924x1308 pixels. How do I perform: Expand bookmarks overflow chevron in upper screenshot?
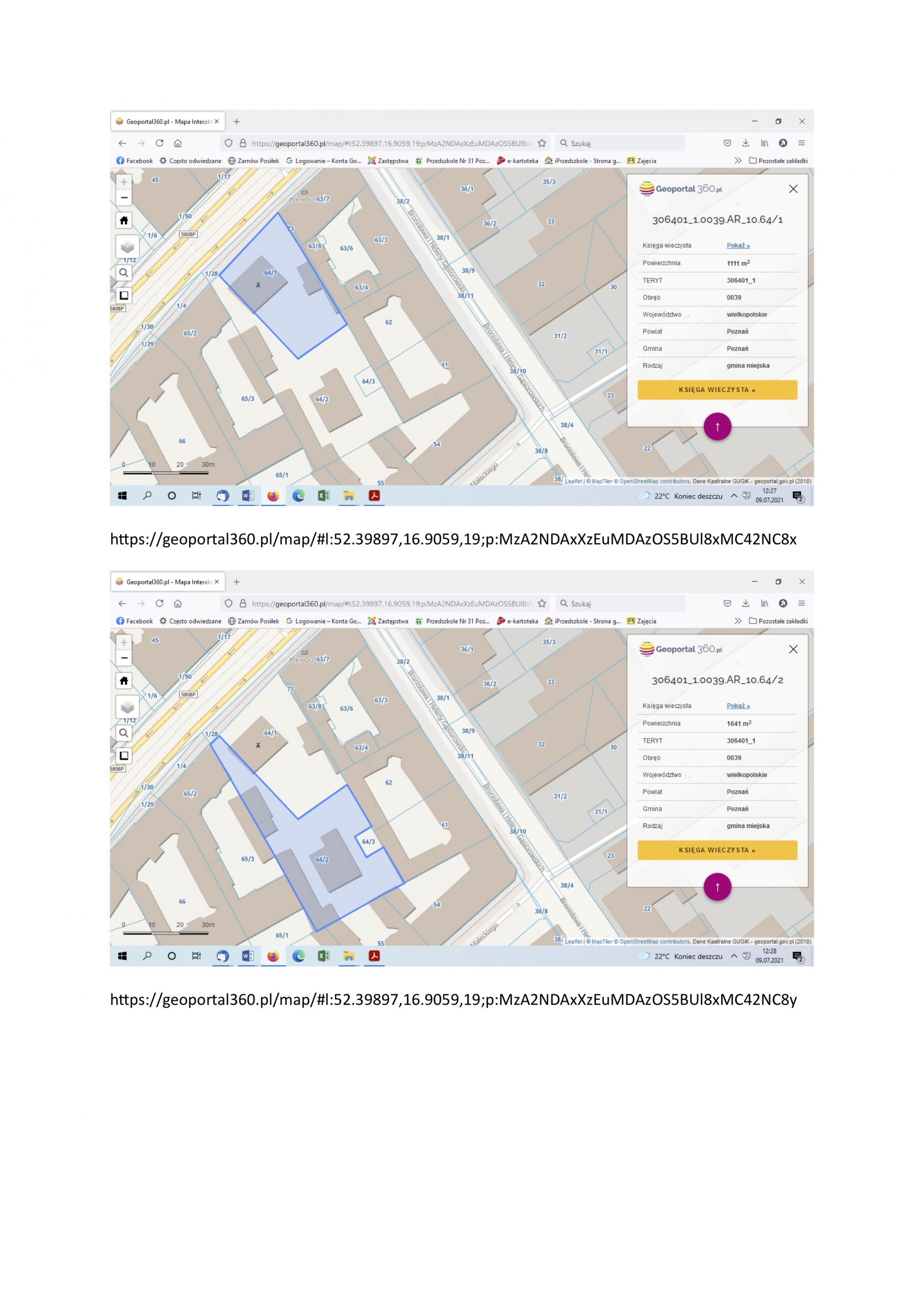click(738, 160)
